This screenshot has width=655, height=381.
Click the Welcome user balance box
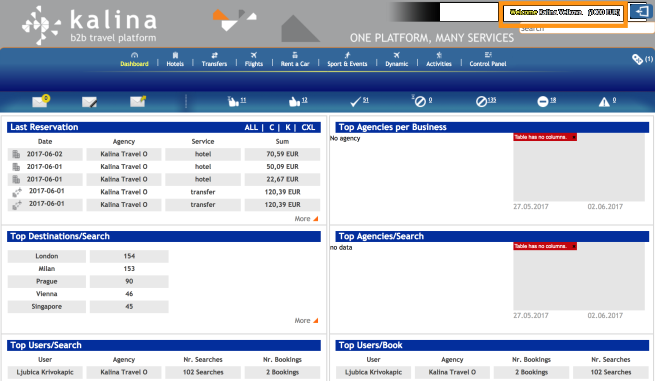pyautogui.click(x=564, y=13)
